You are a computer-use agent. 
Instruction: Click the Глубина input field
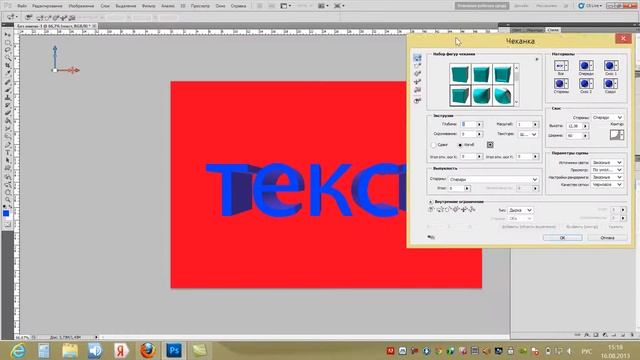pyautogui.click(x=469, y=124)
